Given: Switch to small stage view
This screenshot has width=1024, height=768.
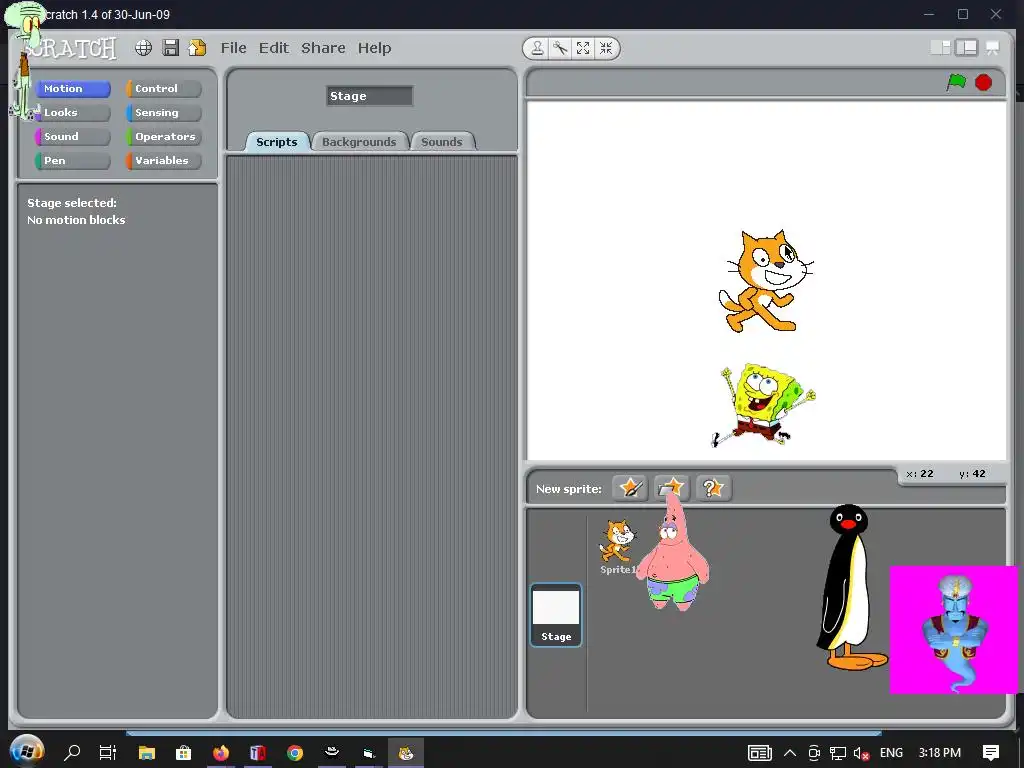Looking at the screenshot, I should [x=940, y=48].
